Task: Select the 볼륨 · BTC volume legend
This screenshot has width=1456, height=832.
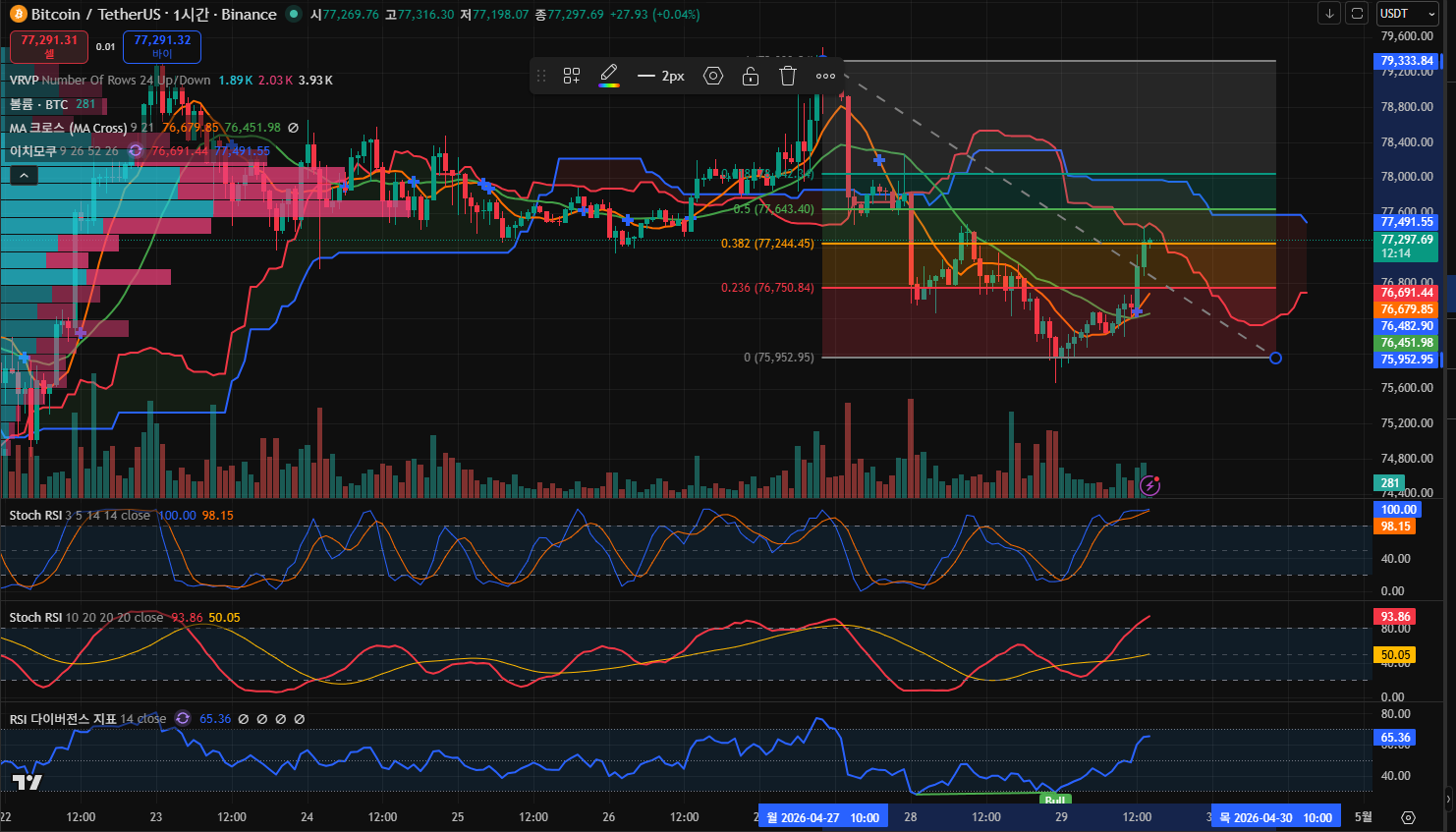Action: pos(38,104)
